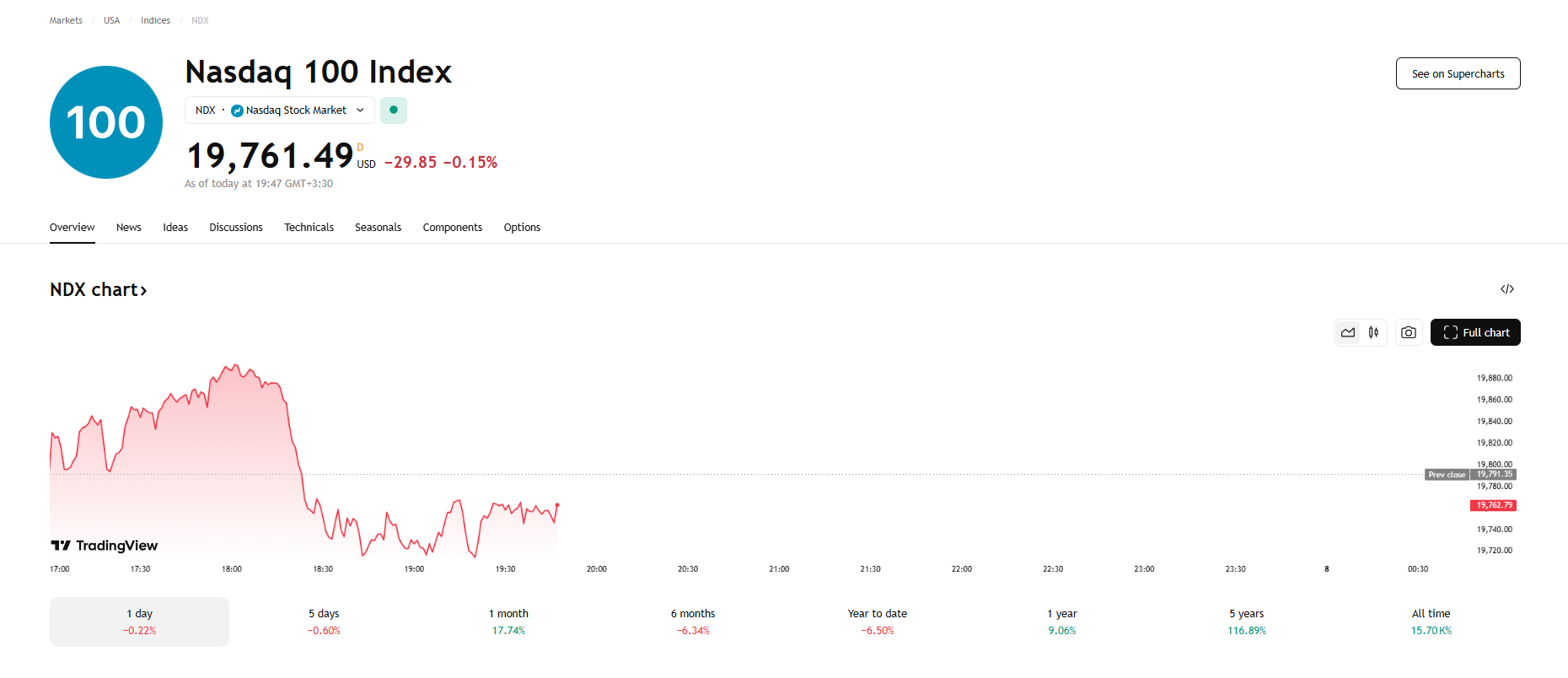Click the 19,720.00 price axis label
This screenshot has height=678, width=1568.
click(1495, 551)
